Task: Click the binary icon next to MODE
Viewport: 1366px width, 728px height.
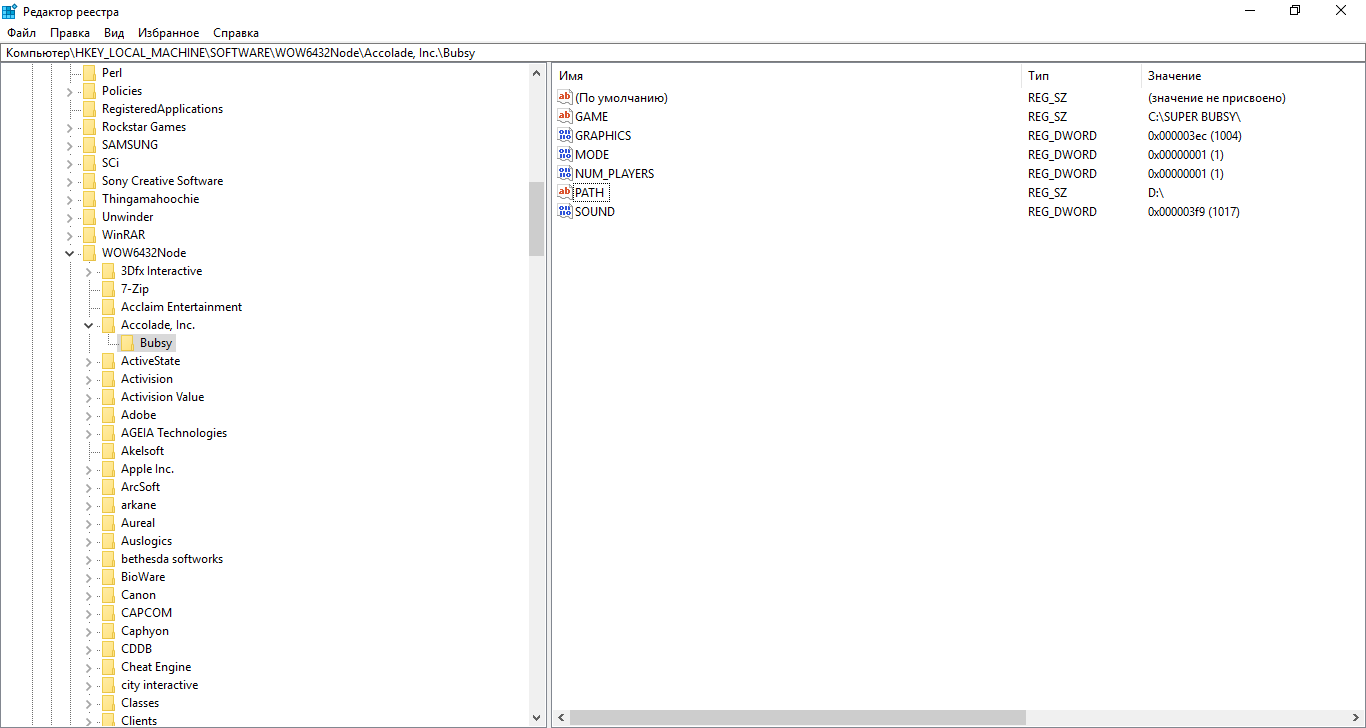Action: (x=564, y=154)
